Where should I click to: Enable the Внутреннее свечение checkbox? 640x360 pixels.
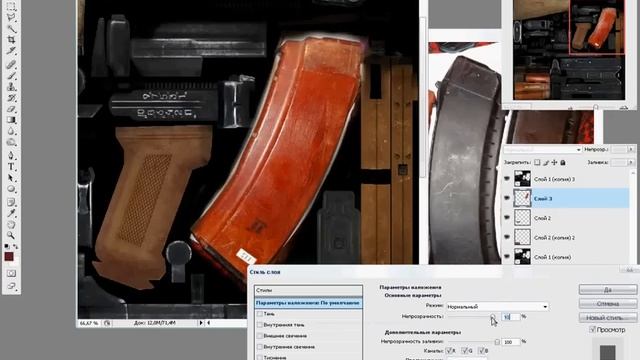click(x=260, y=347)
